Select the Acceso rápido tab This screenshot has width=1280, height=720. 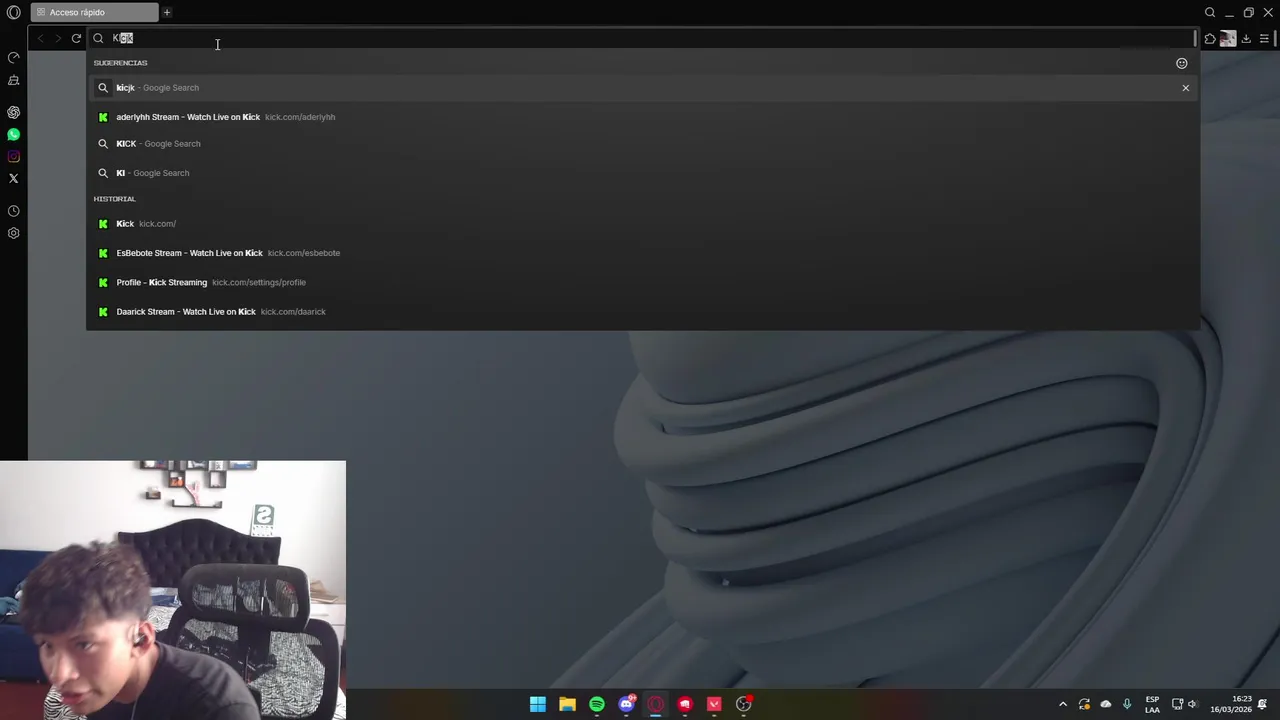click(x=94, y=12)
